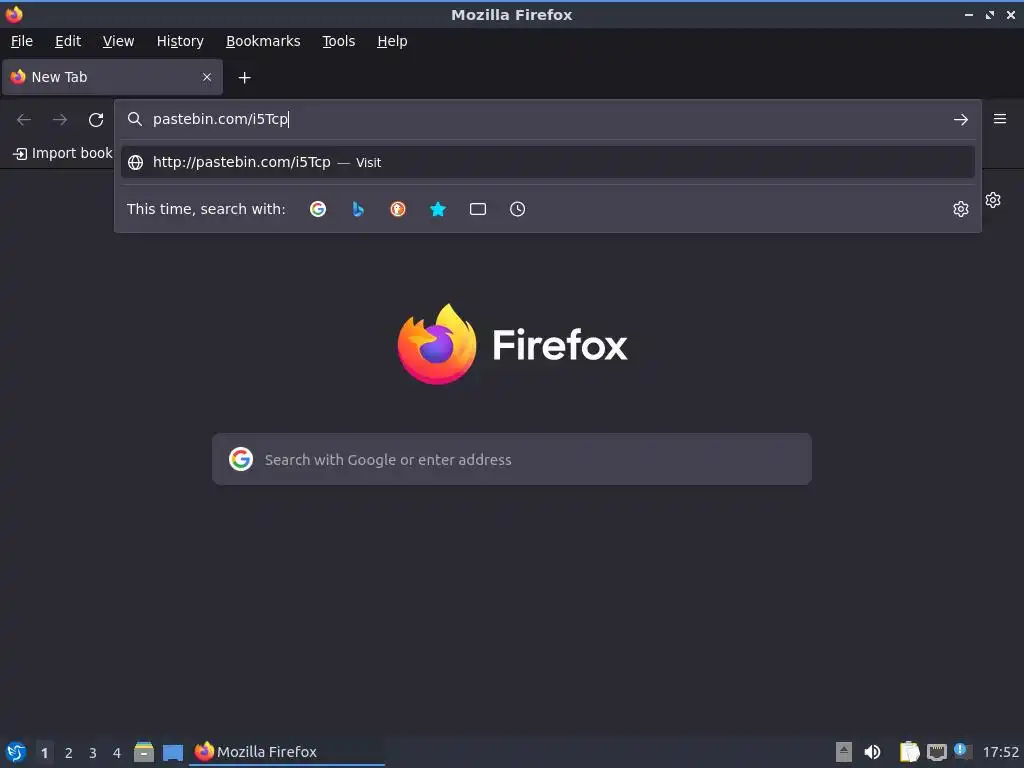
Task: Switch to workspace 4
Action: pos(117,753)
